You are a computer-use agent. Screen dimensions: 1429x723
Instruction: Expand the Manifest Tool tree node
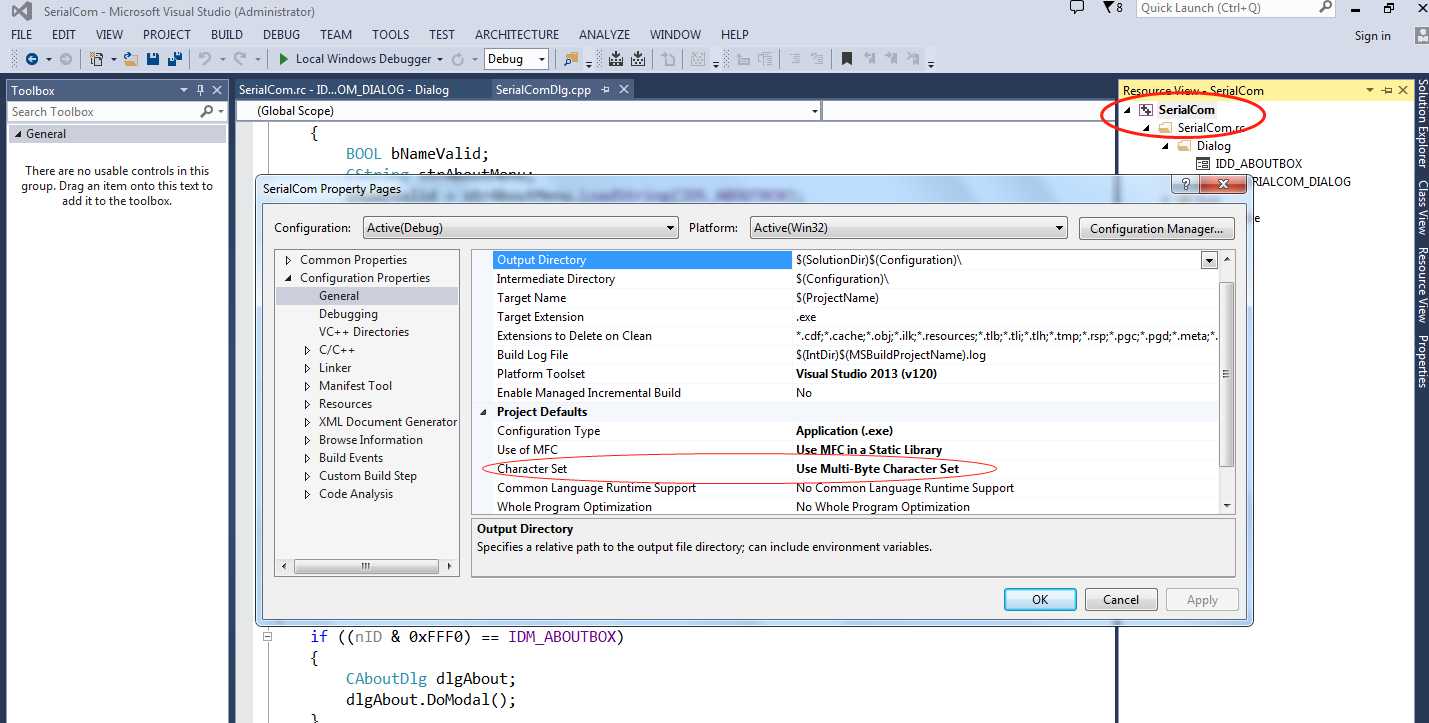[x=308, y=386]
